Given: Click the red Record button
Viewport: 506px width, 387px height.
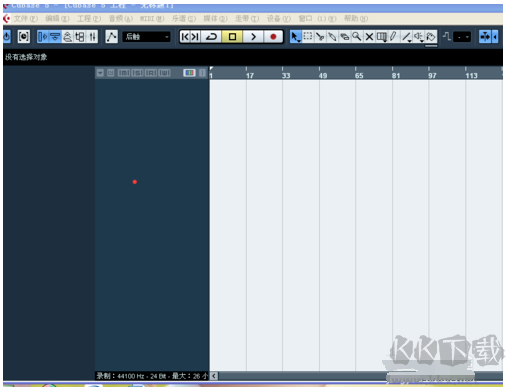Looking at the screenshot, I should click(x=273, y=37).
